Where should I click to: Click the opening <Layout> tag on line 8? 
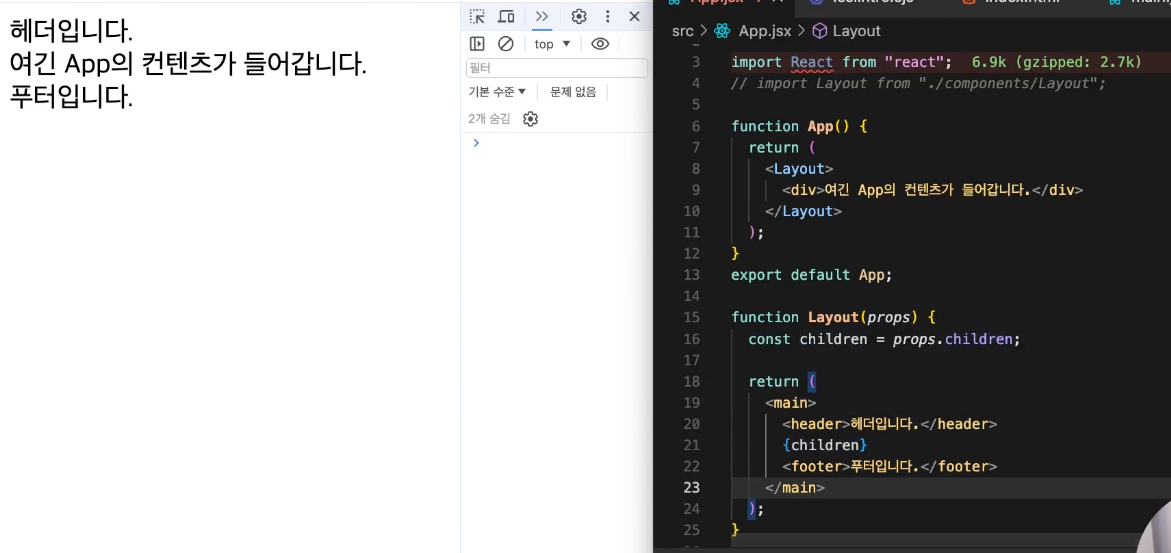tap(799, 168)
